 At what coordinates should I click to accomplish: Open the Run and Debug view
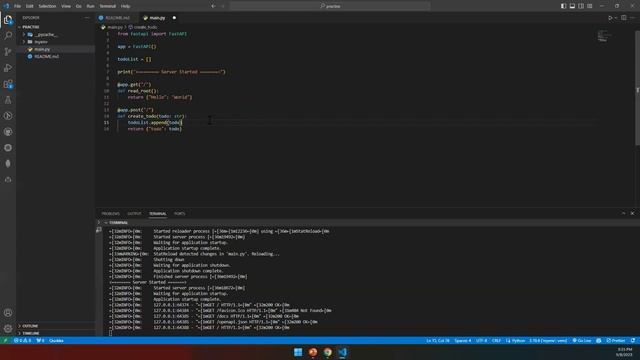click(8, 68)
